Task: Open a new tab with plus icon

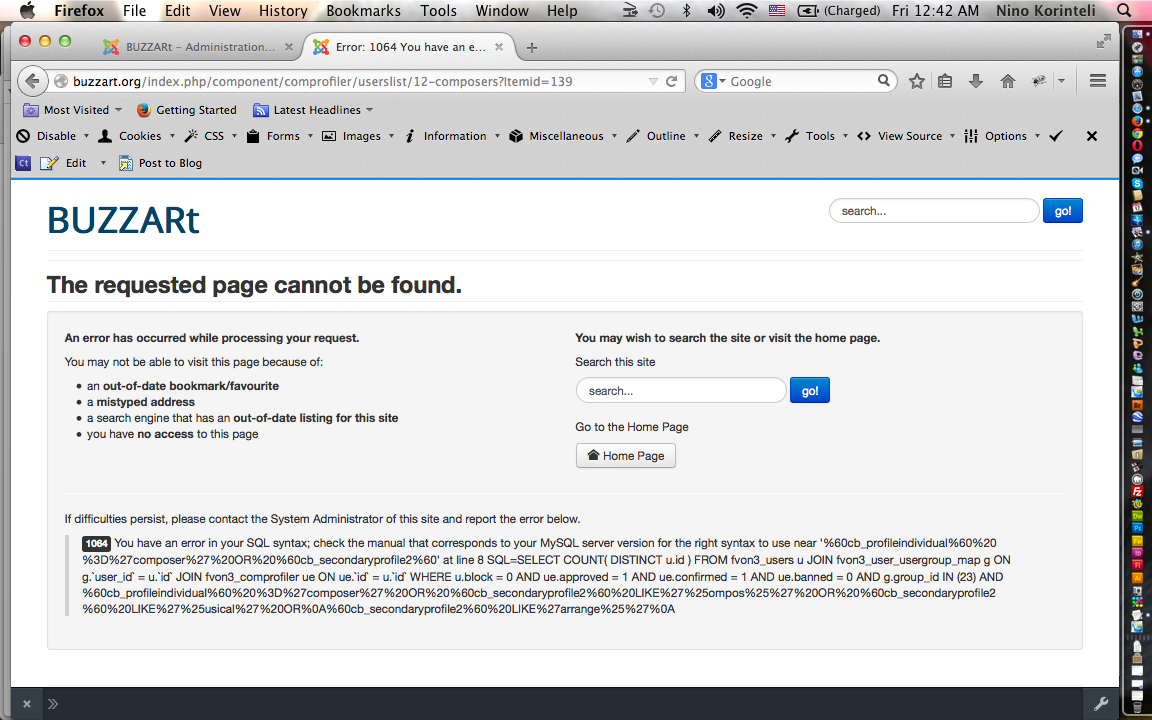Action: 532,47
